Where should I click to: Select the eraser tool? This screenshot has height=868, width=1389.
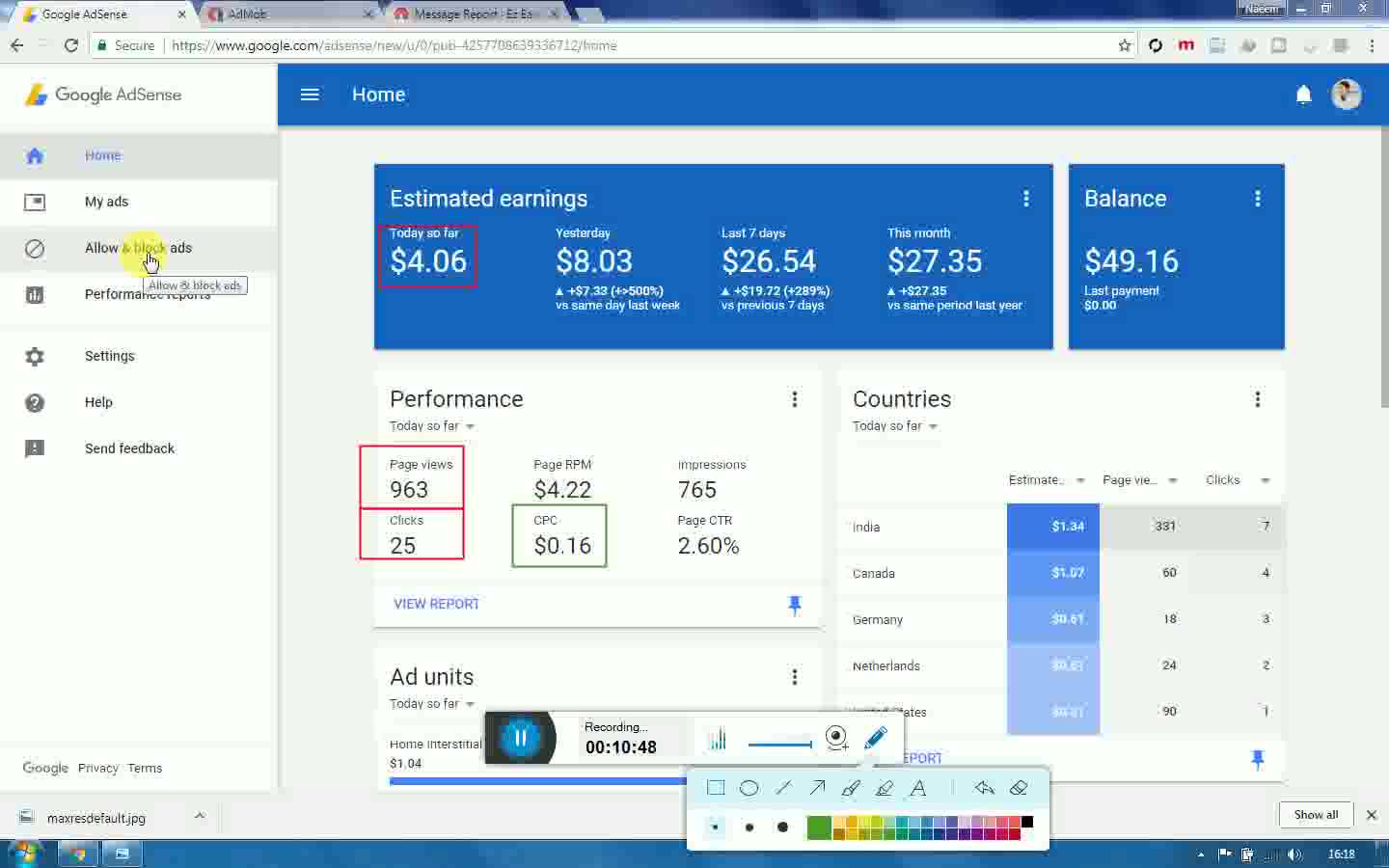pos(1019,788)
